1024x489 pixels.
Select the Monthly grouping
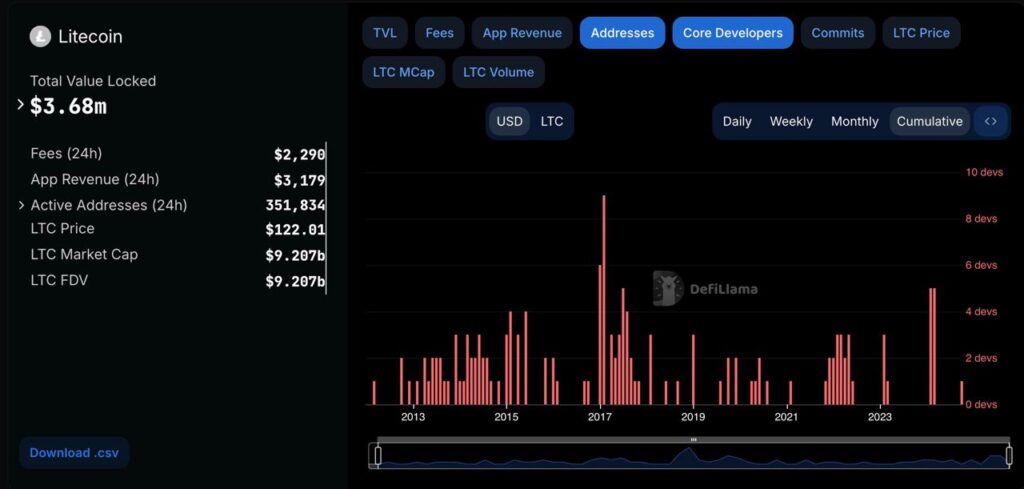(x=854, y=121)
